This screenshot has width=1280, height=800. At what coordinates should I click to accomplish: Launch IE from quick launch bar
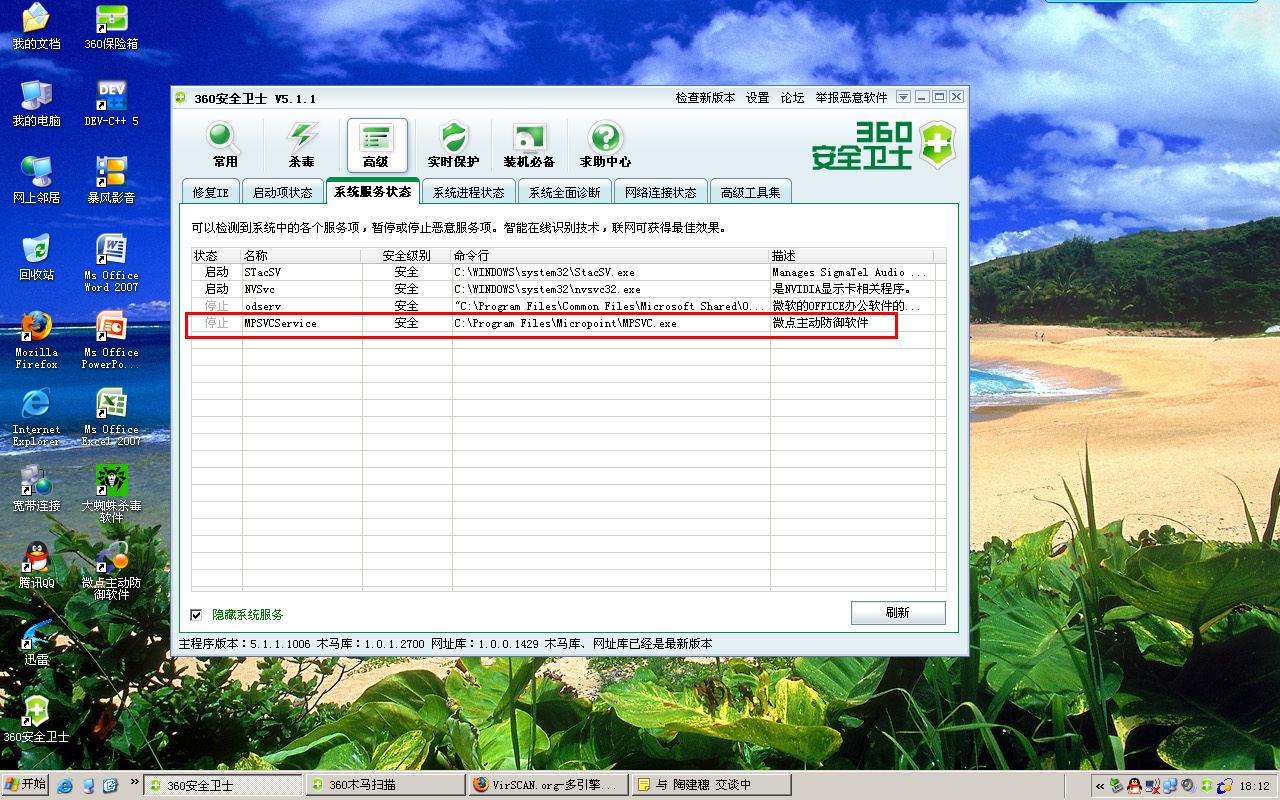pos(66,785)
